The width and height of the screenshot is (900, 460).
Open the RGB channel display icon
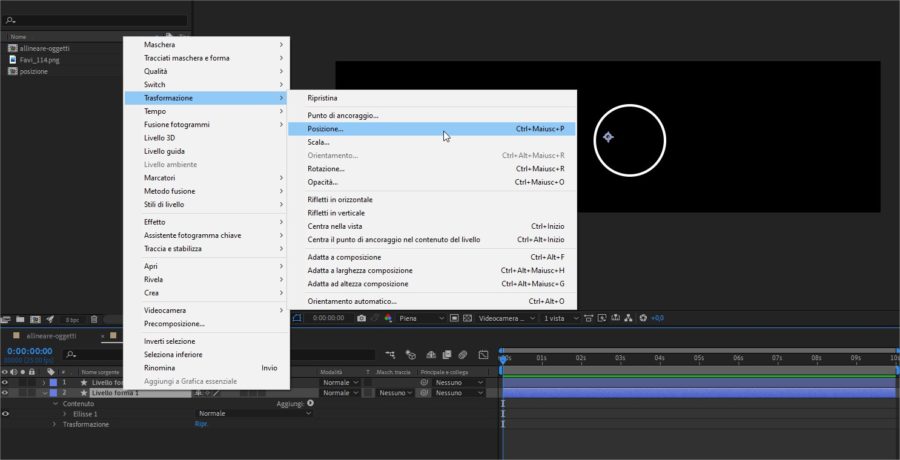388,318
